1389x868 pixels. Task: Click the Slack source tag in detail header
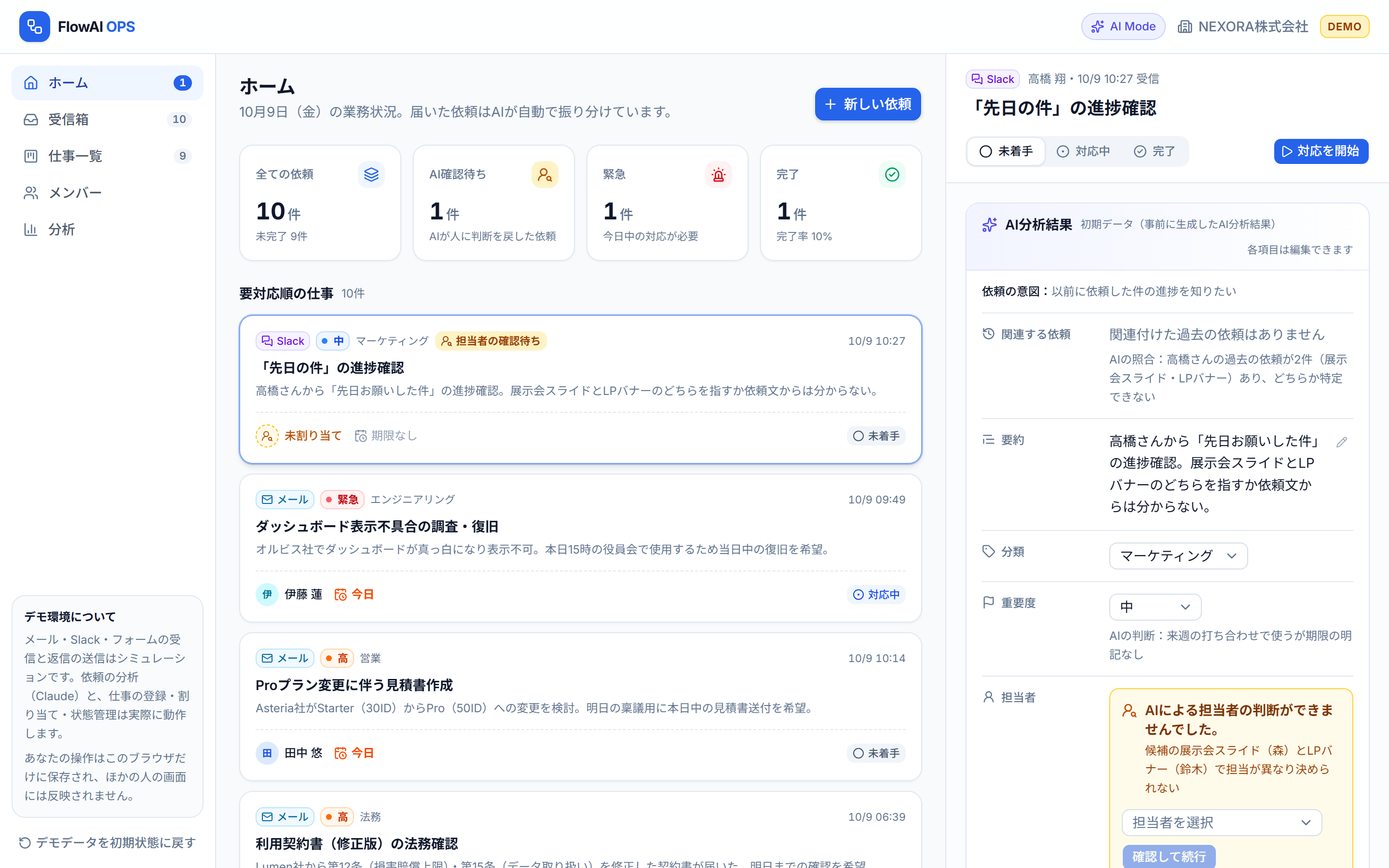[x=993, y=79]
